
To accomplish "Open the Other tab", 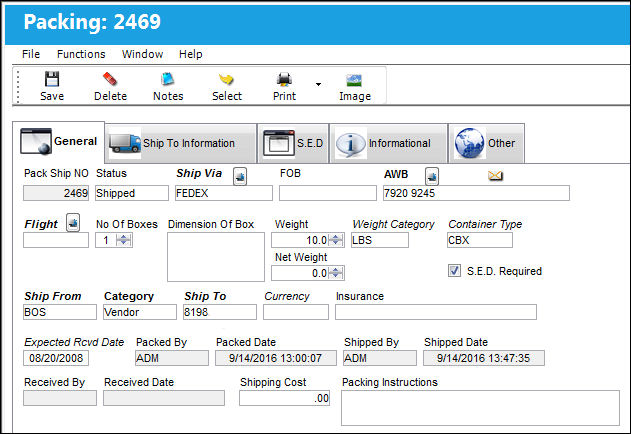I will (487, 143).
